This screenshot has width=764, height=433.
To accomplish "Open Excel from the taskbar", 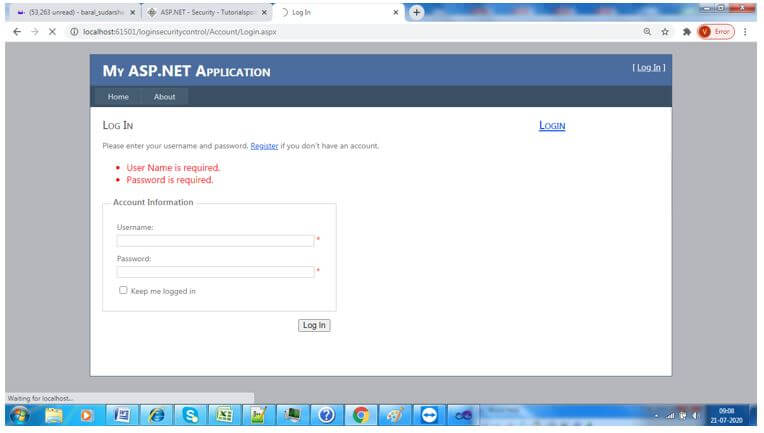I will (224, 415).
